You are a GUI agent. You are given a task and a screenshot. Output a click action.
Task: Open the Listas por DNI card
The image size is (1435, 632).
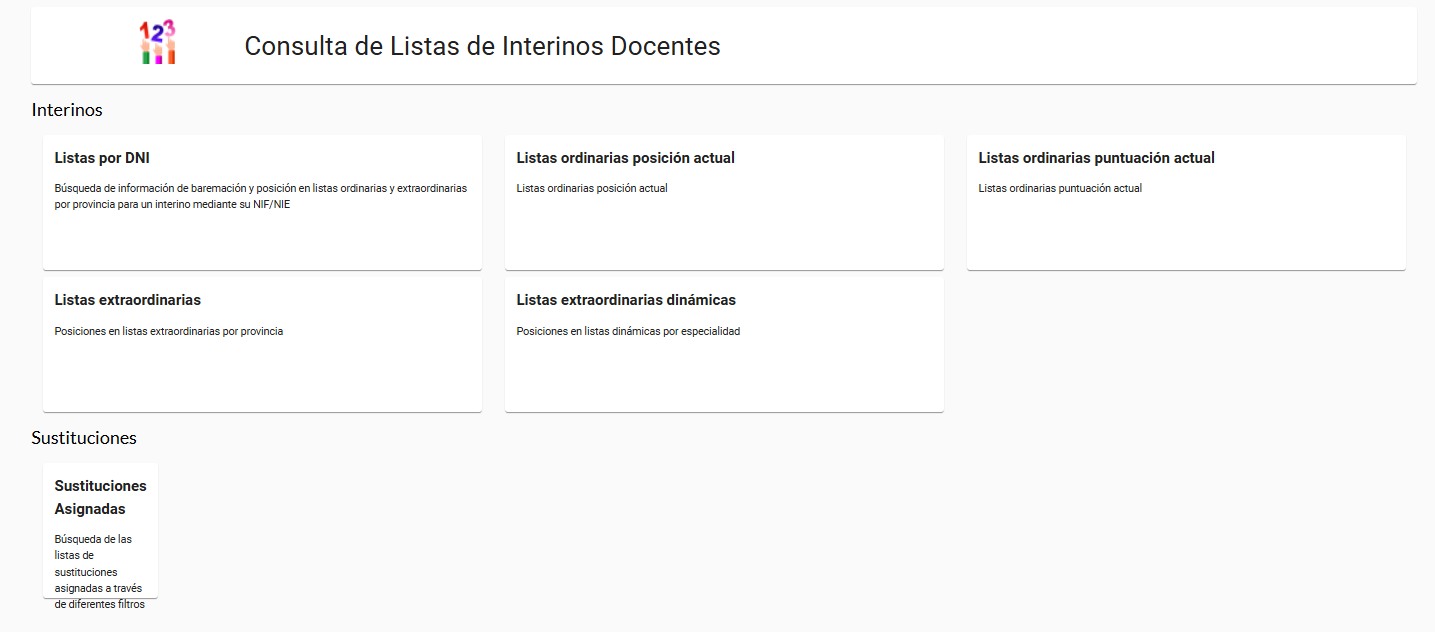[102, 158]
